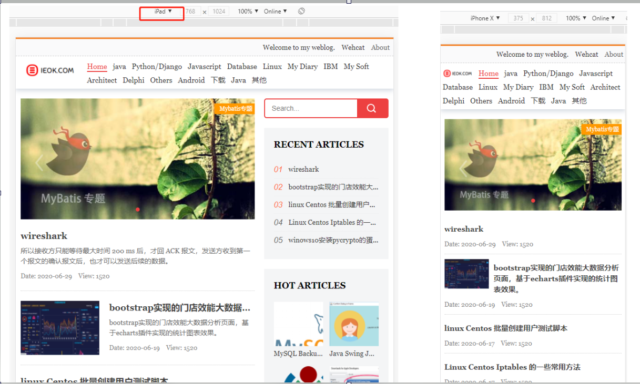Viewport: 640px width, 384px height.
Task: Click red carousel indicator dot in iPad view
Action: click(x=138, y=209)
